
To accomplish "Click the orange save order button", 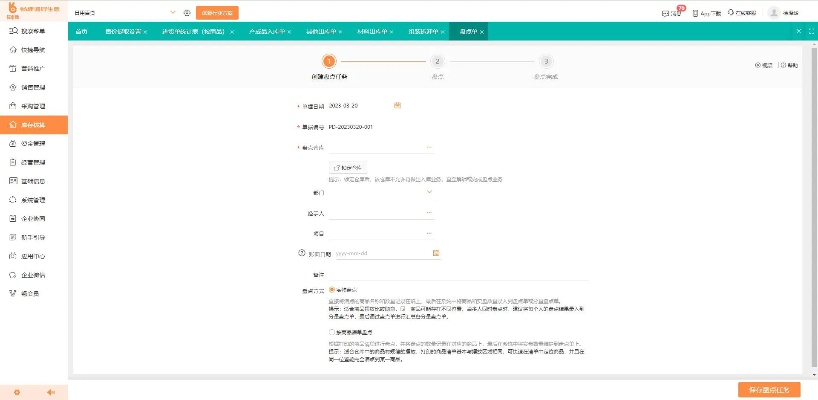I will (768, 389).
